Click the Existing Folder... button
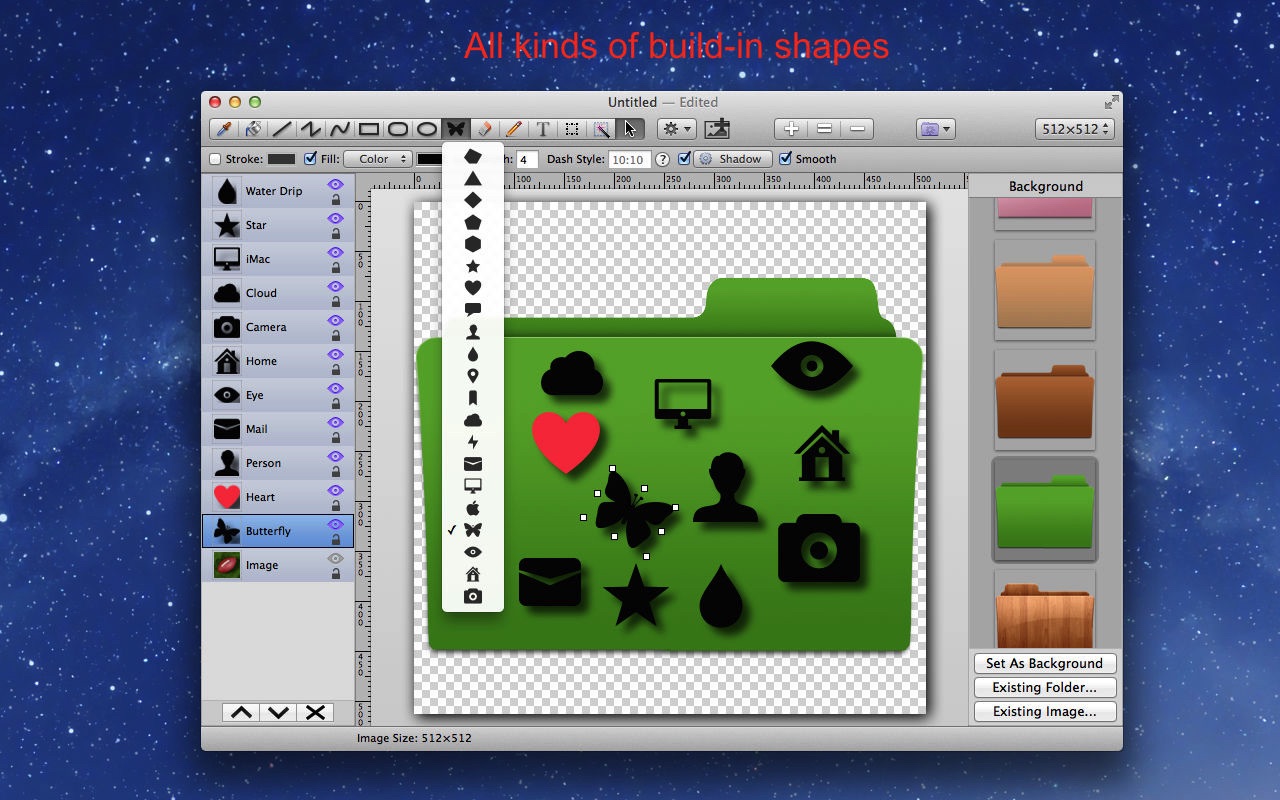The height and width of the screenshot is (800, 1280). tap(1044, 687)
